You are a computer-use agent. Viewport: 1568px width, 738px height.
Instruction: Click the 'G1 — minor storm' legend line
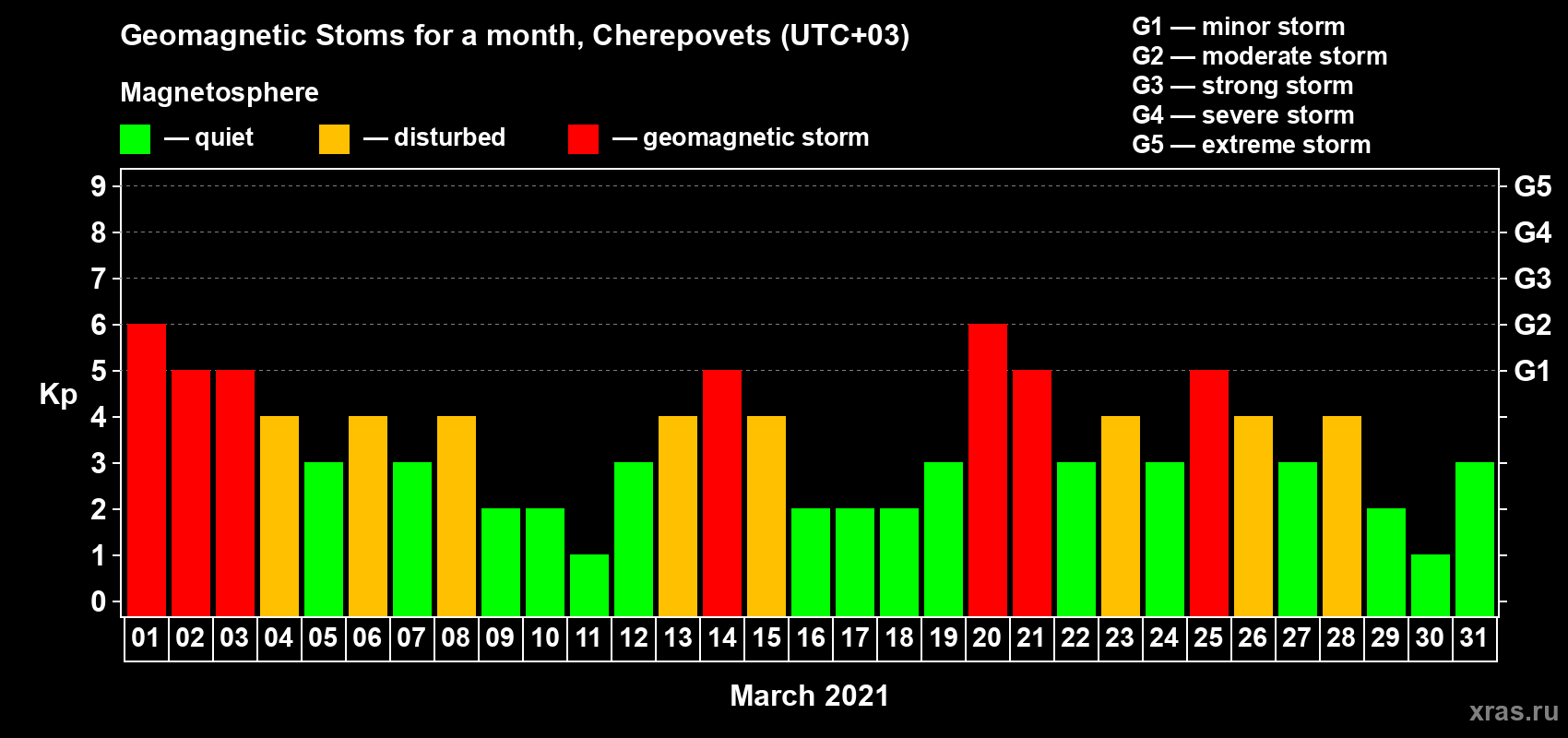tap(1239, 27)
